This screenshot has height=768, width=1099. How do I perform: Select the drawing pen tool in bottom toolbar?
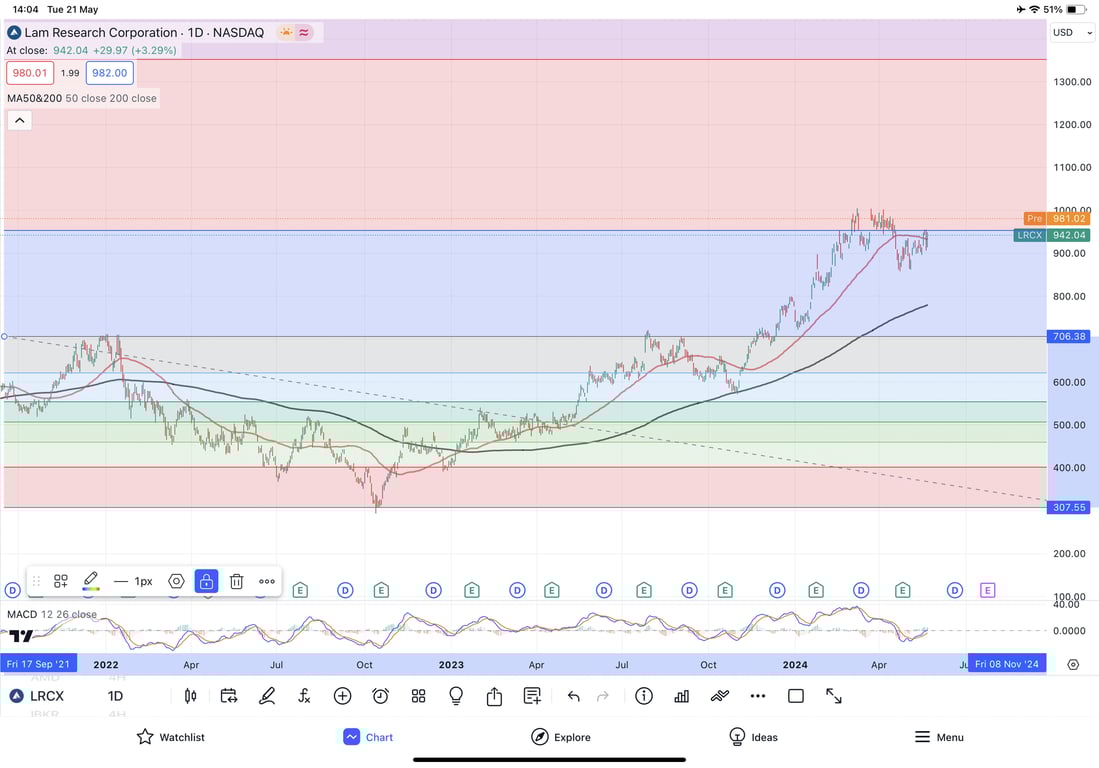click(266, 696)
